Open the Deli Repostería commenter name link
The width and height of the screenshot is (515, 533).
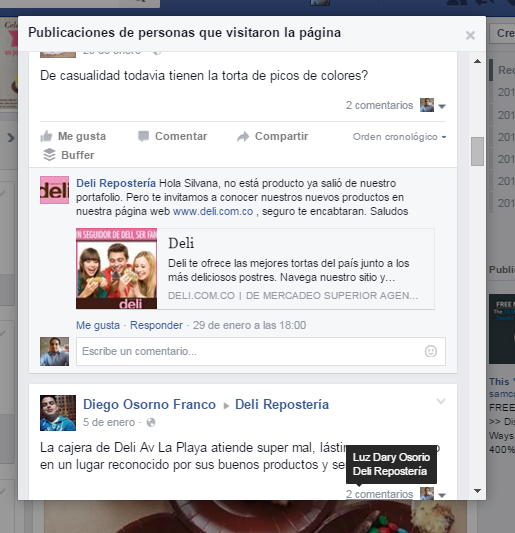(x=116, y=183)
